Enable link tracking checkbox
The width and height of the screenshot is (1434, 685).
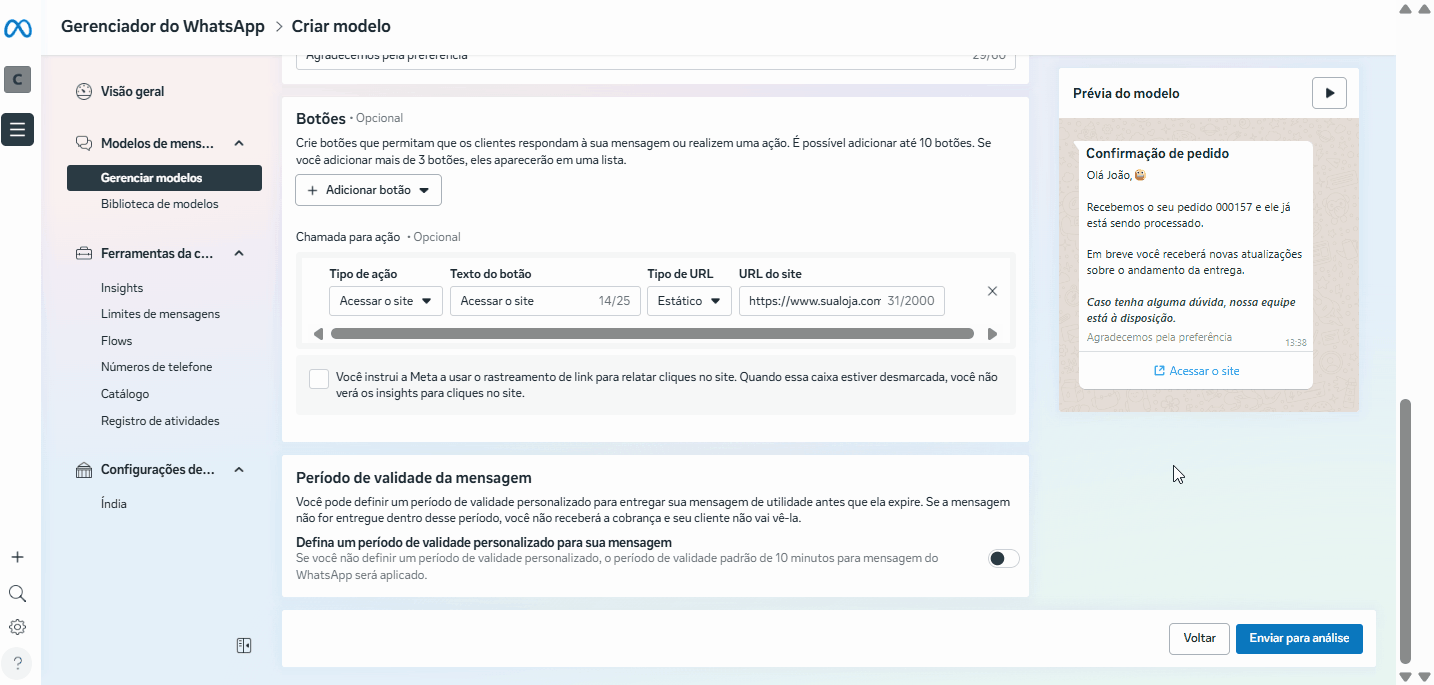[319, 379]
